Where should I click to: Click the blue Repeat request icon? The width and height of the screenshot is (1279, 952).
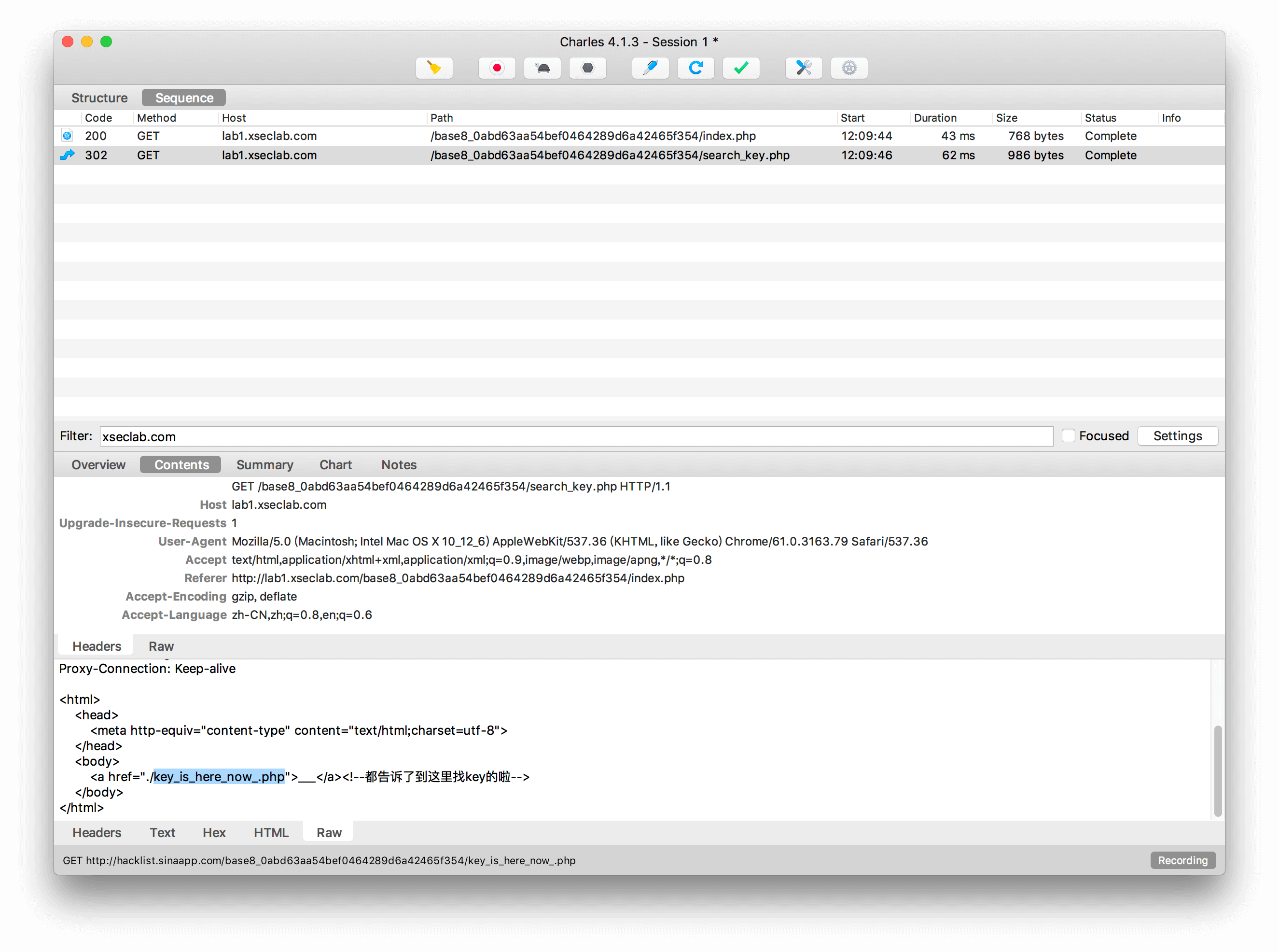(x=696, y=68)
